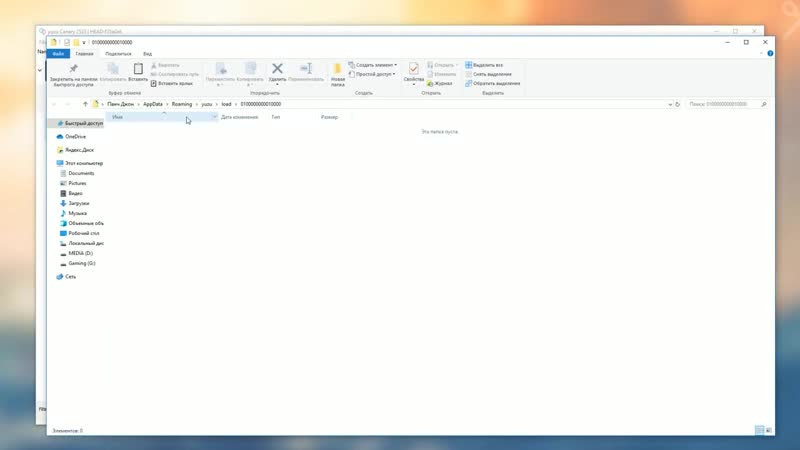Go to load in the address breadcrumb
Viewport: 800px width, 450px height.
[227, 104]
